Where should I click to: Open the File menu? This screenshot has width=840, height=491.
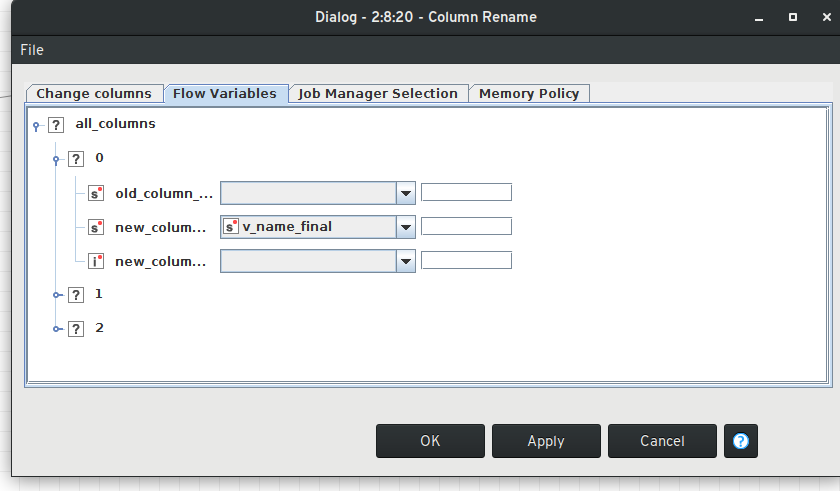[32, 50]
